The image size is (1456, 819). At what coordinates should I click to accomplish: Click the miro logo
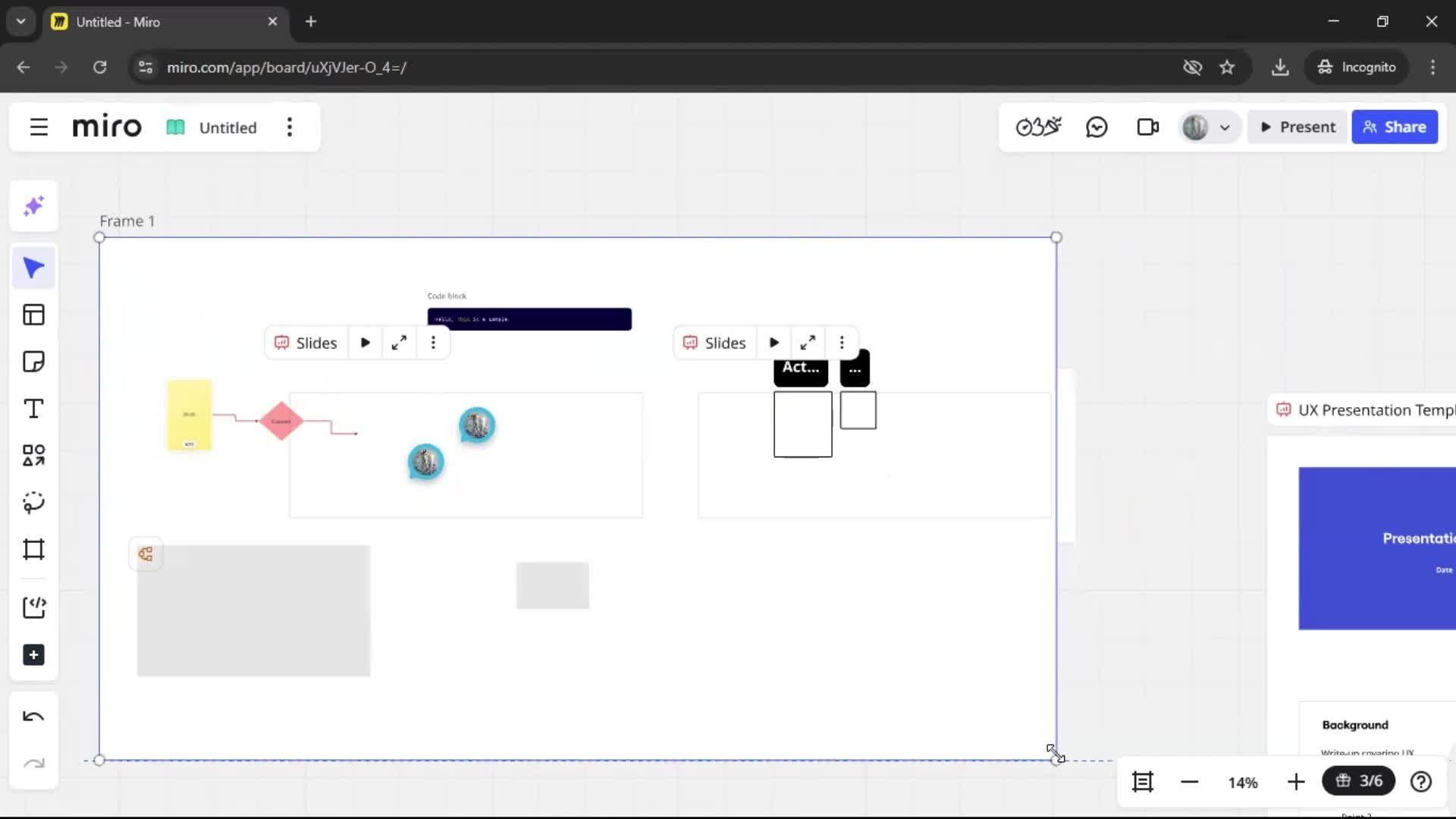(x=107, y=127)
